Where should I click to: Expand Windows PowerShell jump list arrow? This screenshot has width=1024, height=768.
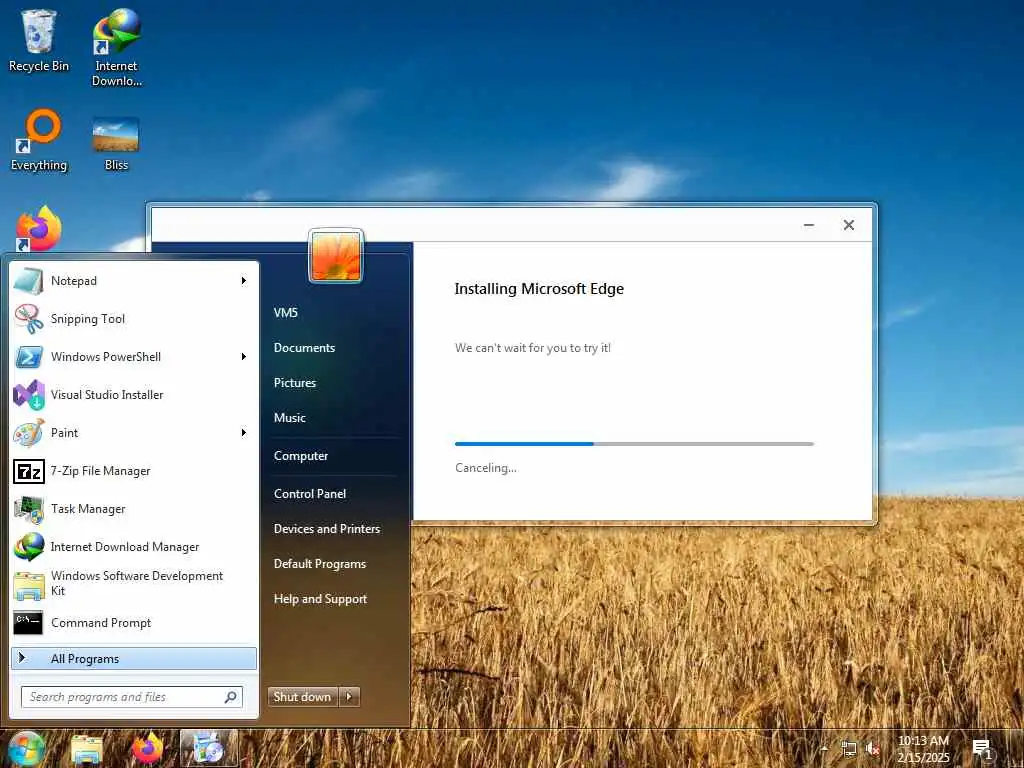coord(244,357)
